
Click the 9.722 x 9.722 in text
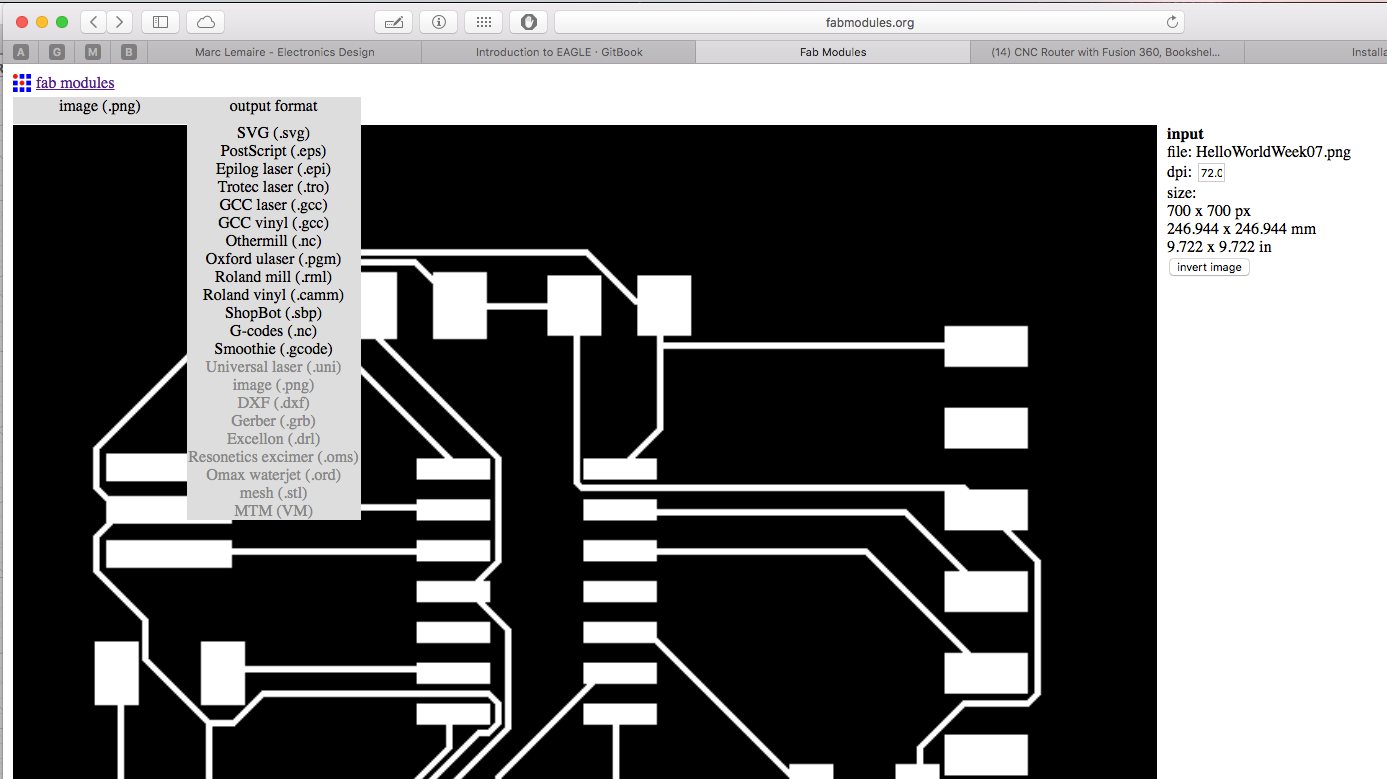pos(1219,247)
